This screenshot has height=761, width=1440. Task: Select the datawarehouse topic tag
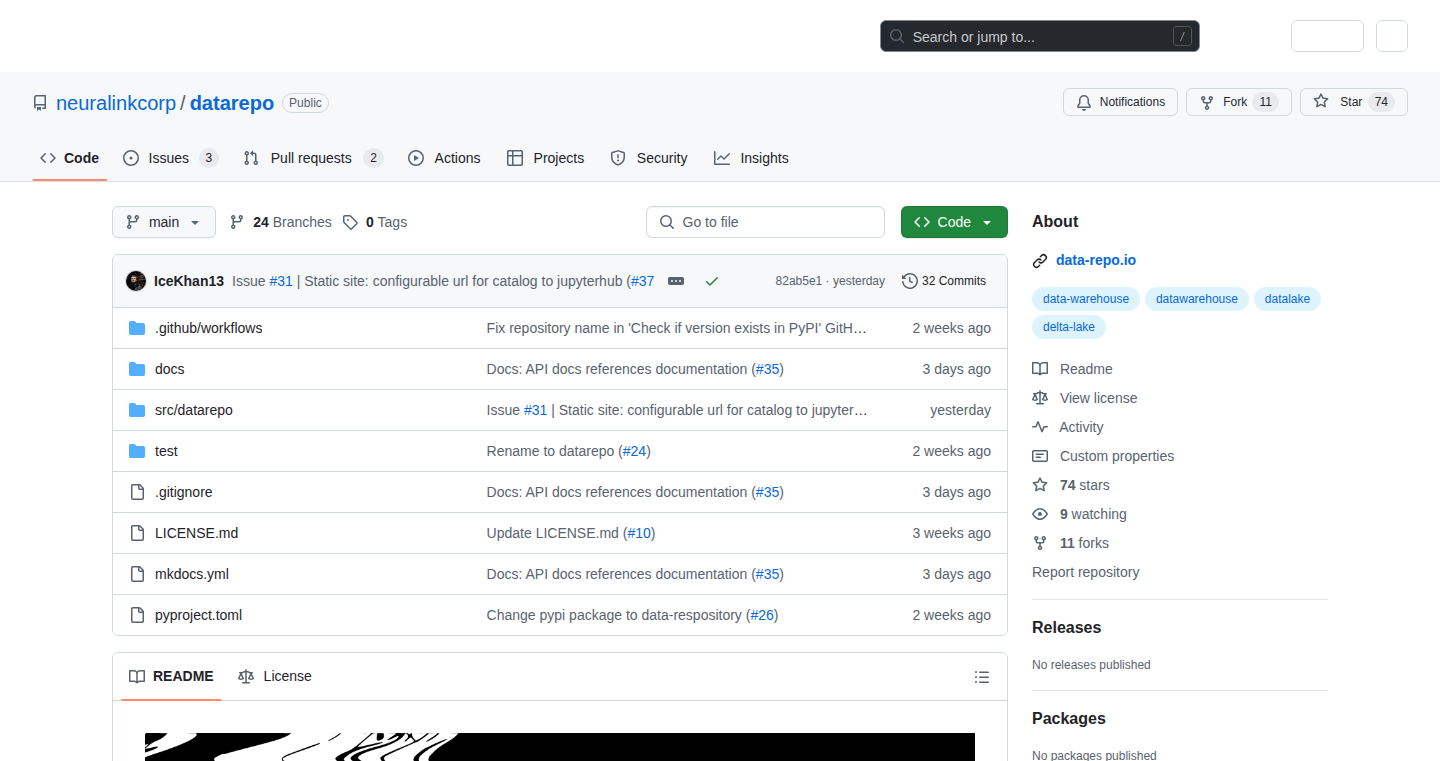click(x=1197, y=299)
